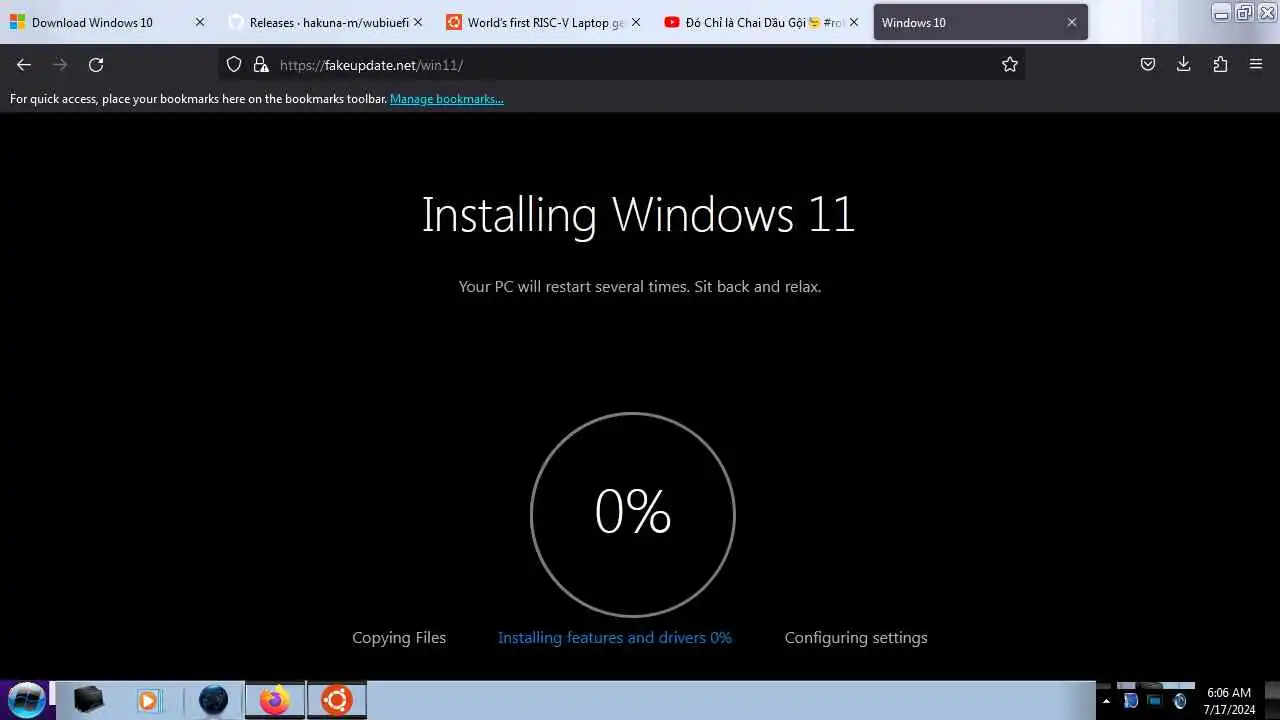Close the YouTube tab
The image size is (1280, 720).
[853, 22]
